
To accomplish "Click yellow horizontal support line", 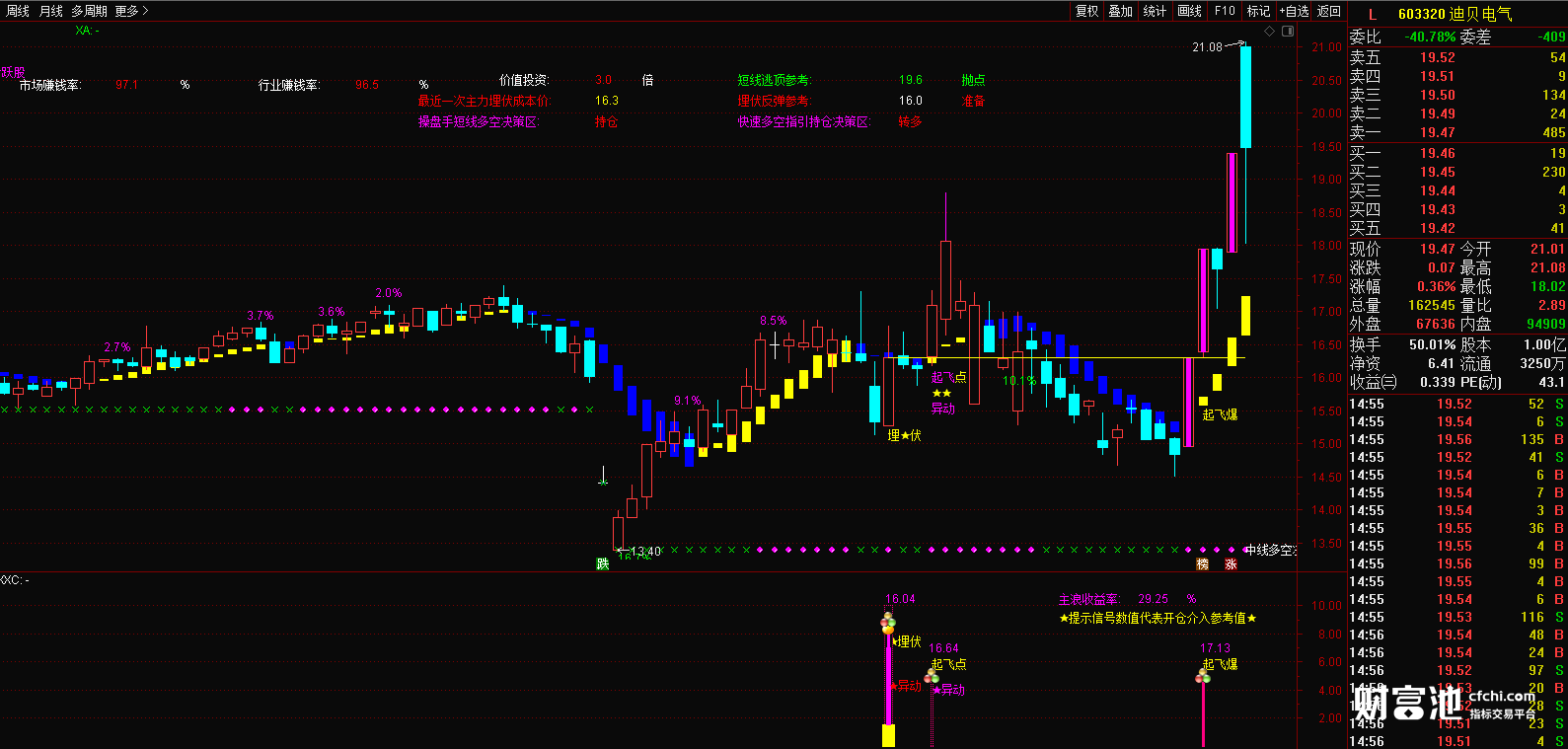I will [1066, 358].
